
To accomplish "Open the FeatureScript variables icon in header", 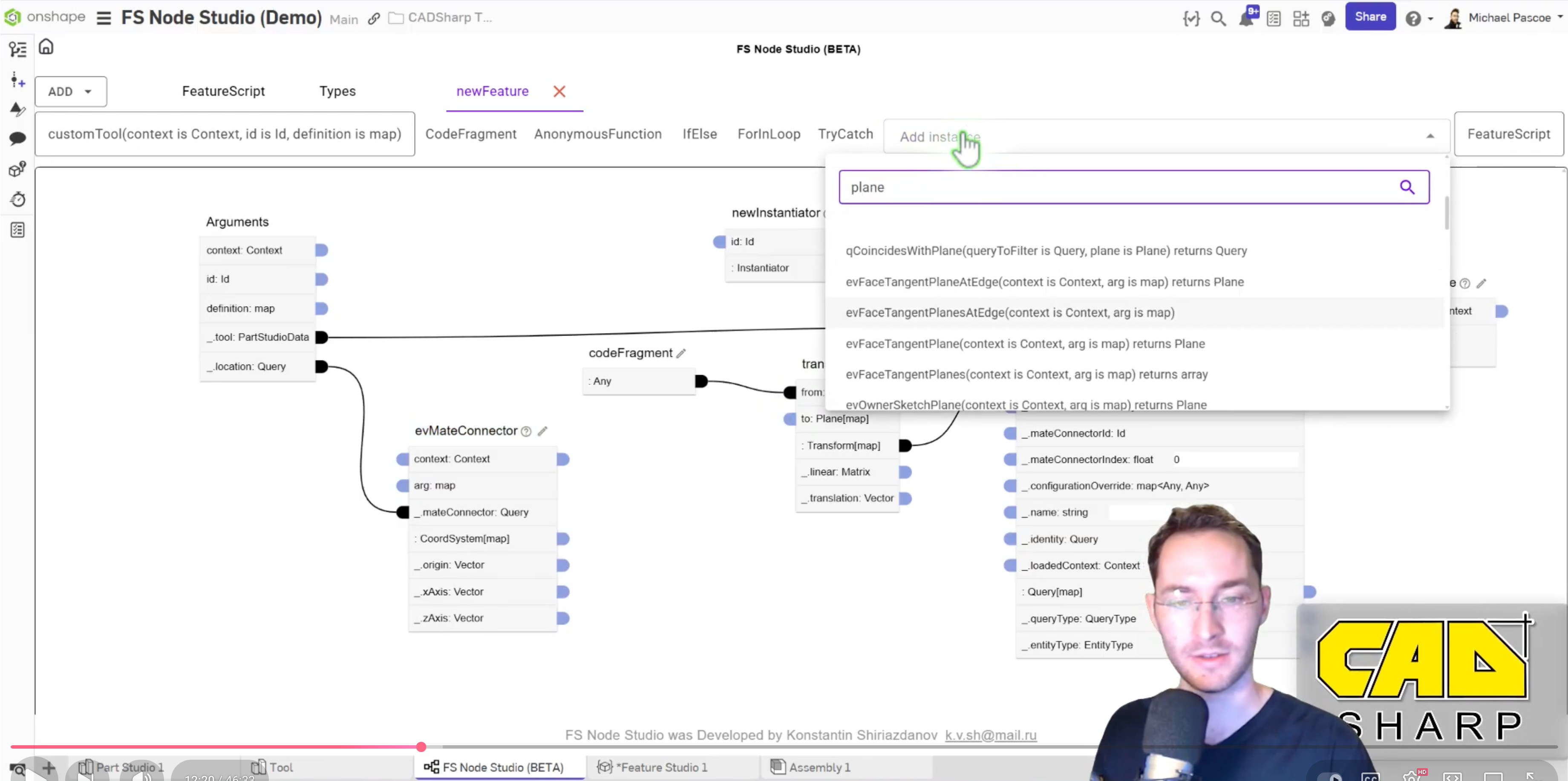I will [1190, 18].
